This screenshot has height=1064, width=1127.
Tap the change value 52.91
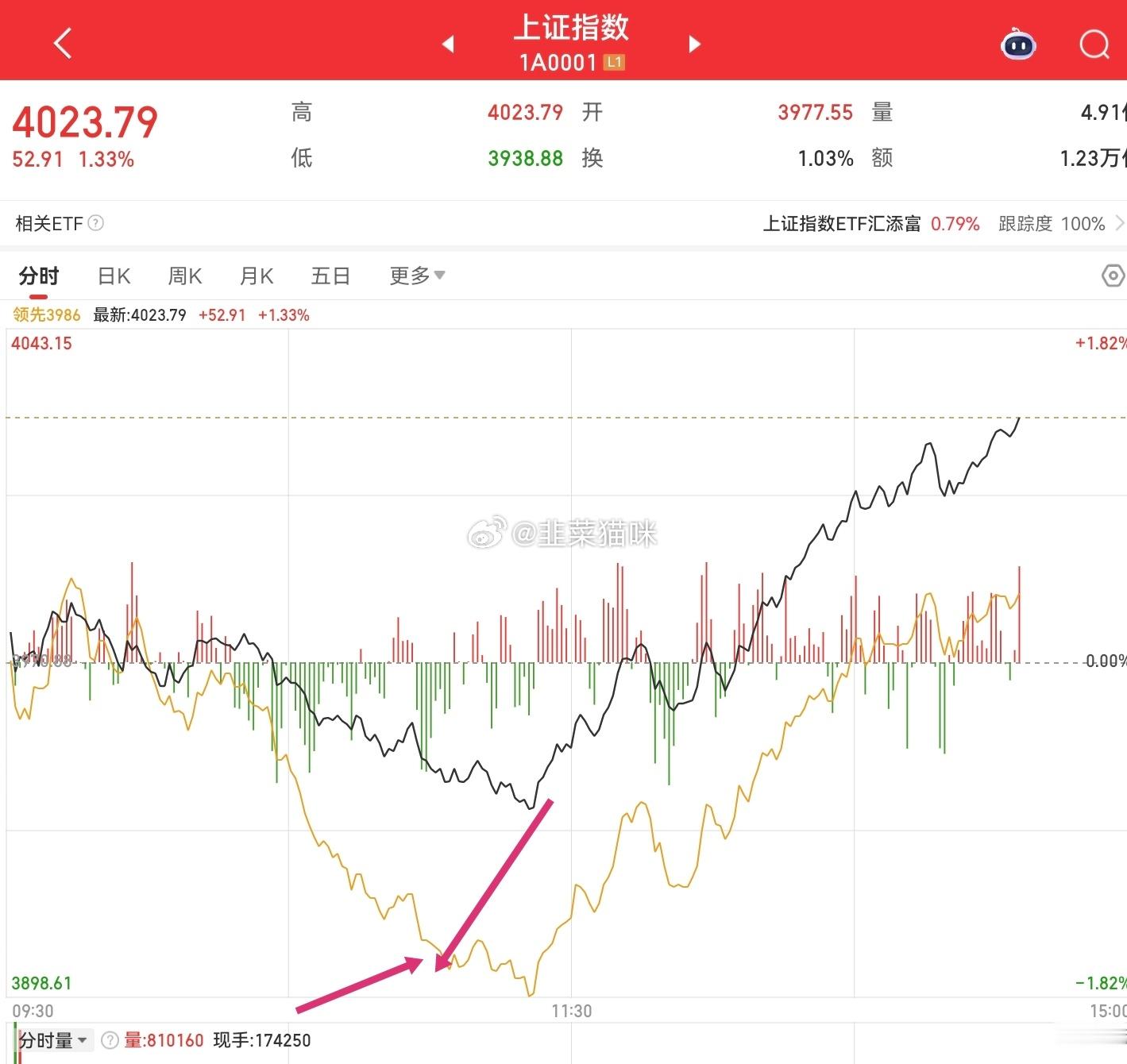coord(37,160)
